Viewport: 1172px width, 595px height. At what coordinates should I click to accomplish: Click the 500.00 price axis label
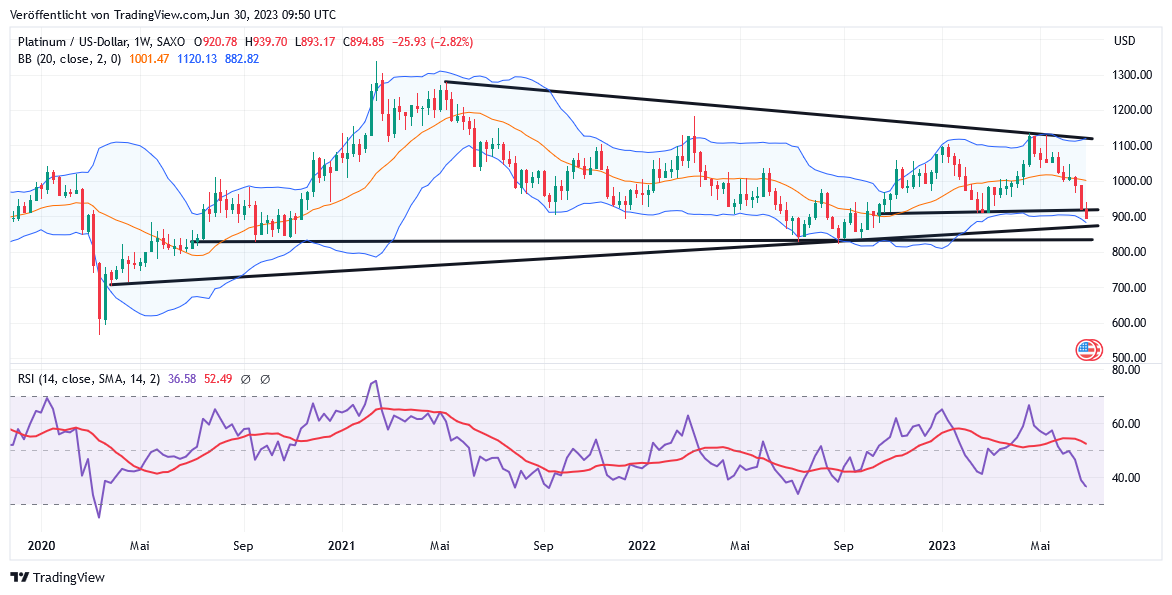coord(1129,358)
